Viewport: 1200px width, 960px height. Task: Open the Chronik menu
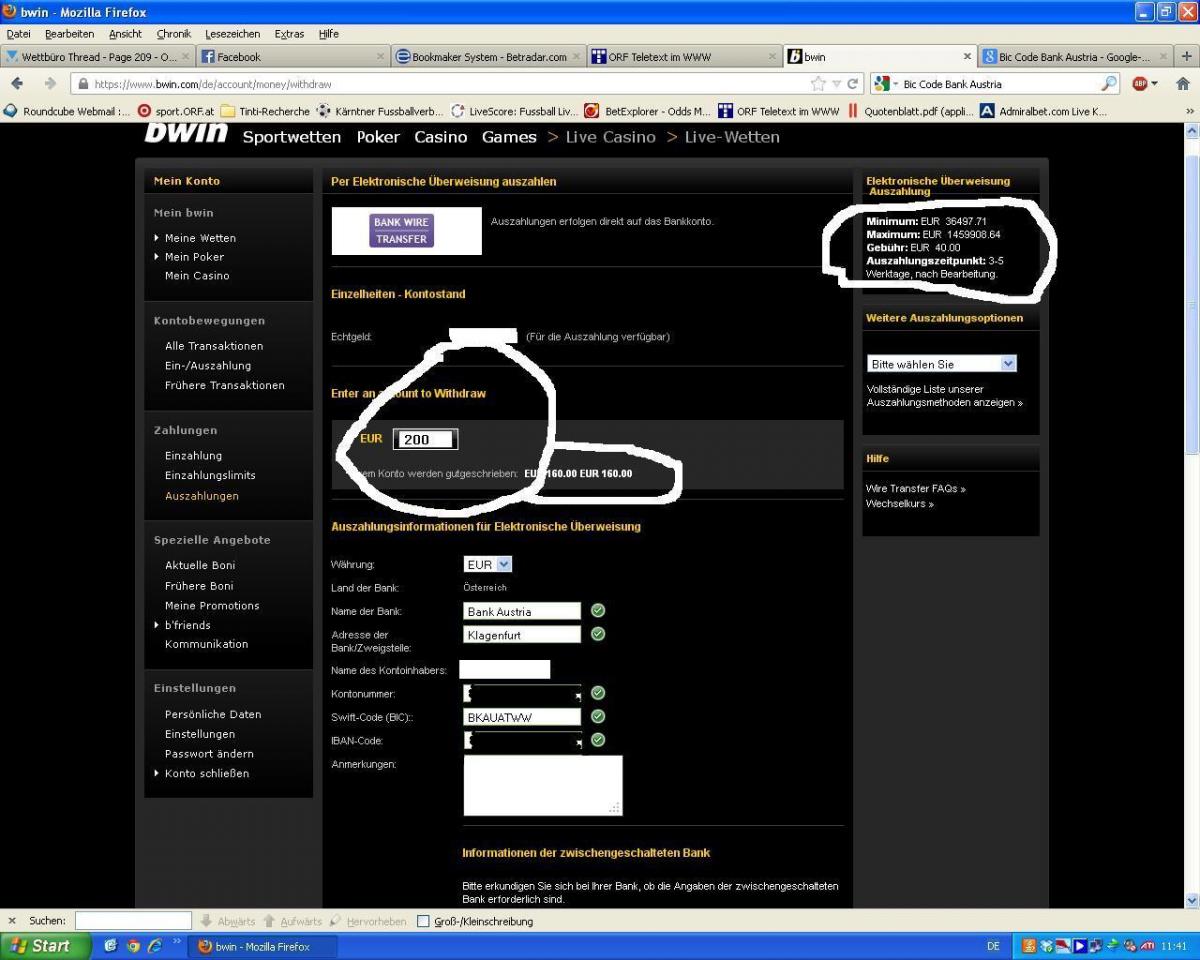pos(173,34)
